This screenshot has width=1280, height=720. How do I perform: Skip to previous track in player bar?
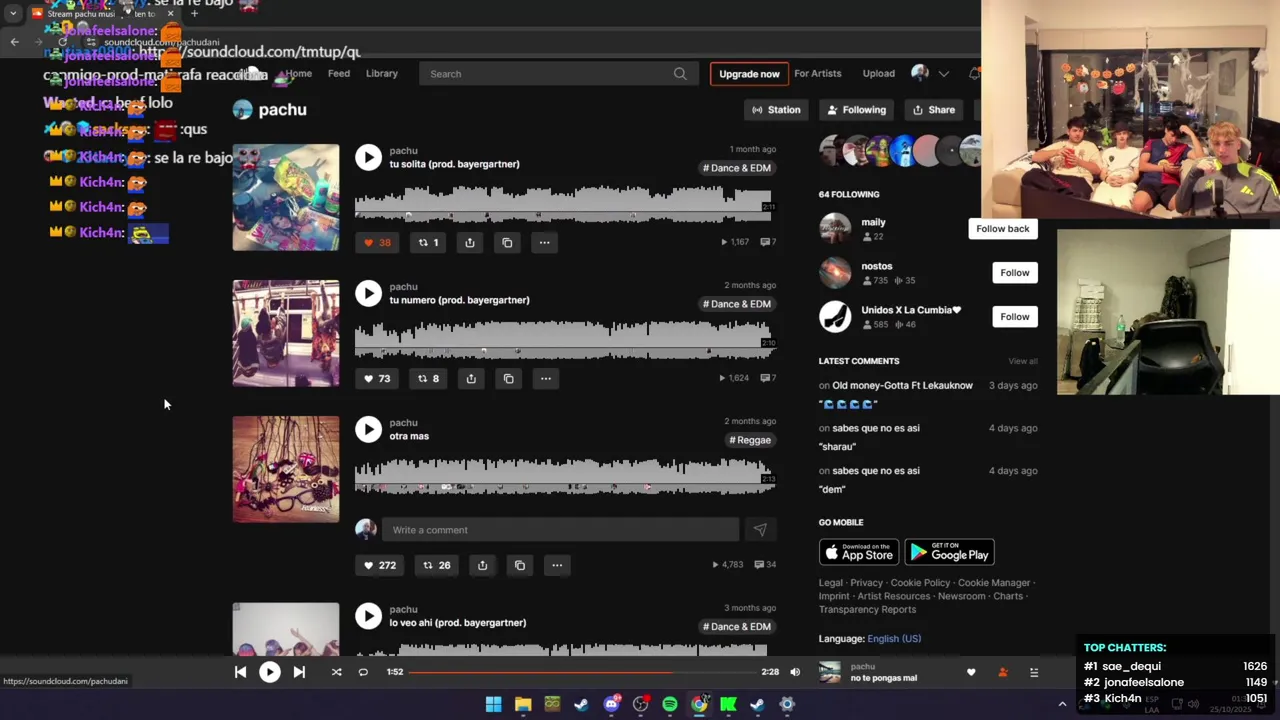(x=240, y=672)
